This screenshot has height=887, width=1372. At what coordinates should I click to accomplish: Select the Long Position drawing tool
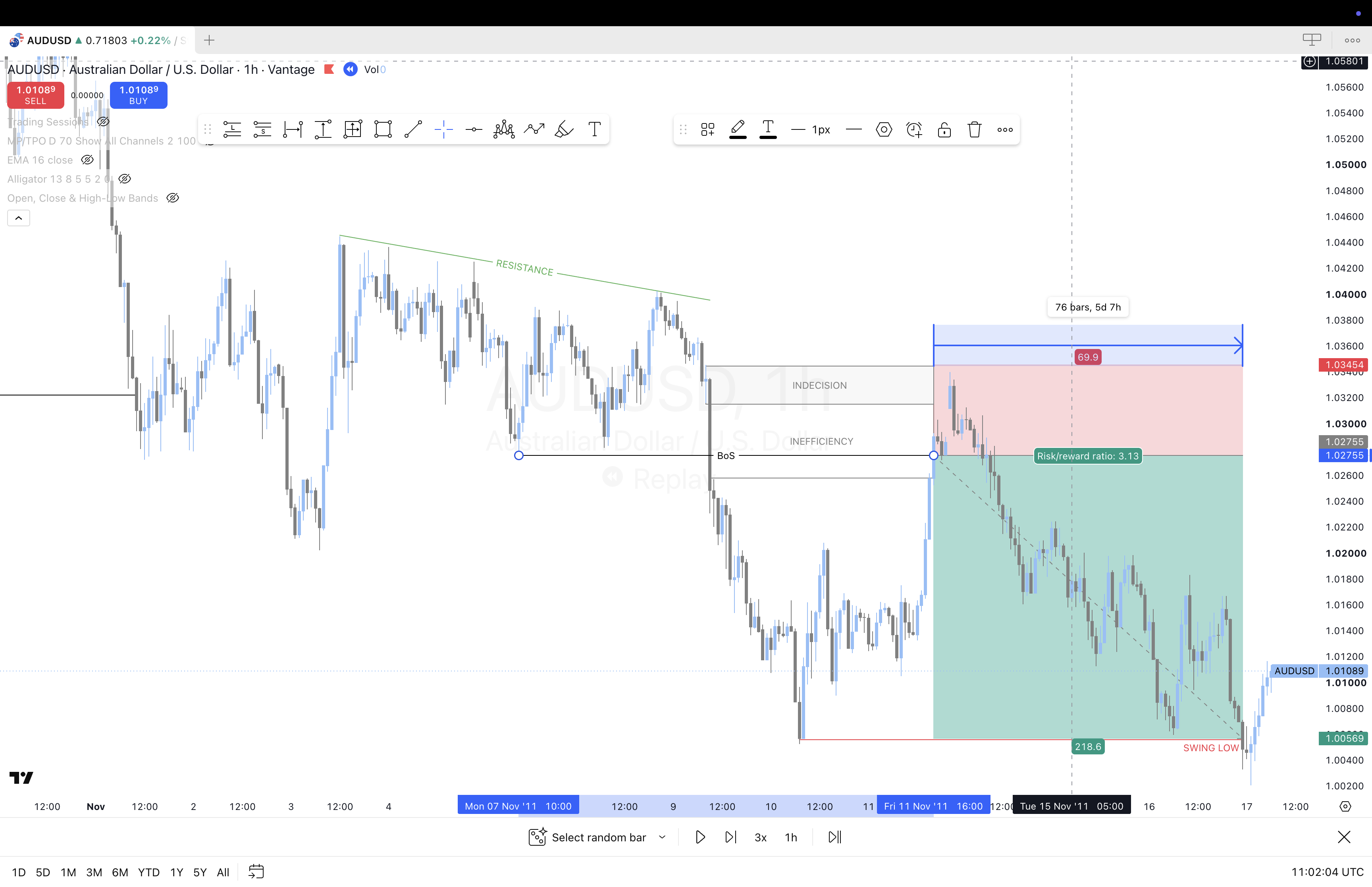tap(232, 129)
